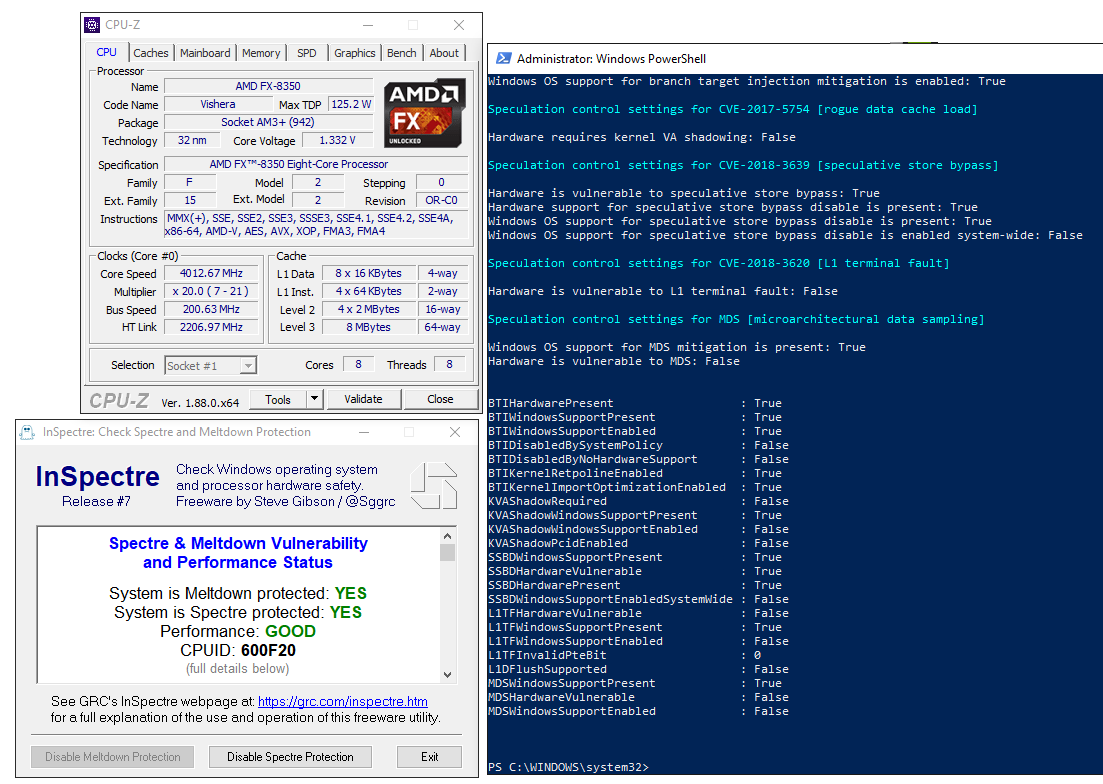Select the CPU tab
1103x784 pixels.
pyautogui.click(x=107, y=52)
